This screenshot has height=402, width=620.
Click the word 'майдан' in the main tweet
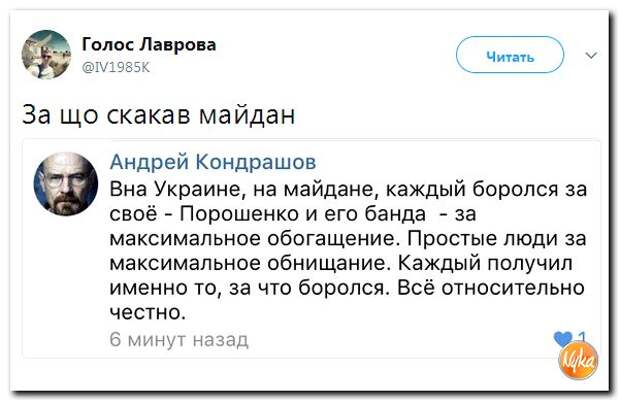pos(247,115)
